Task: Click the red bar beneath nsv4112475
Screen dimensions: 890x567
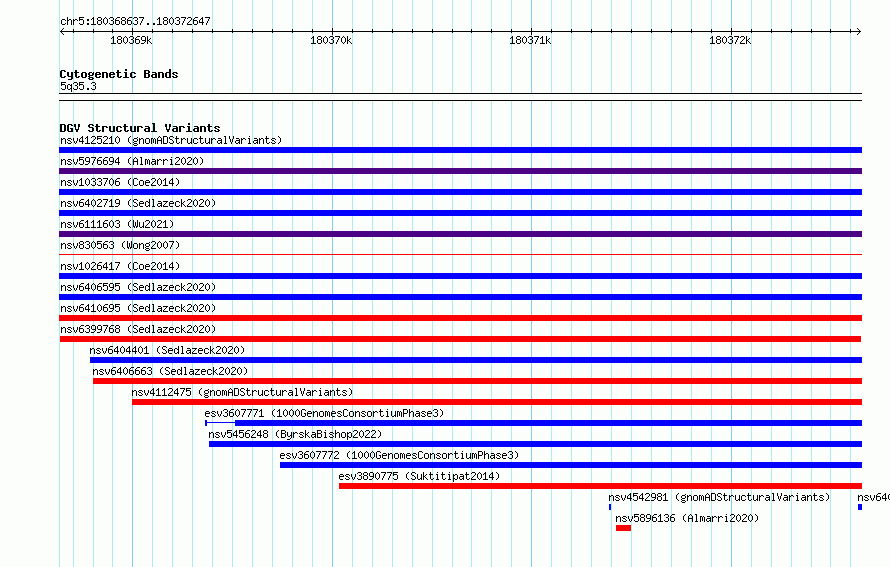Action: [497, 402]
